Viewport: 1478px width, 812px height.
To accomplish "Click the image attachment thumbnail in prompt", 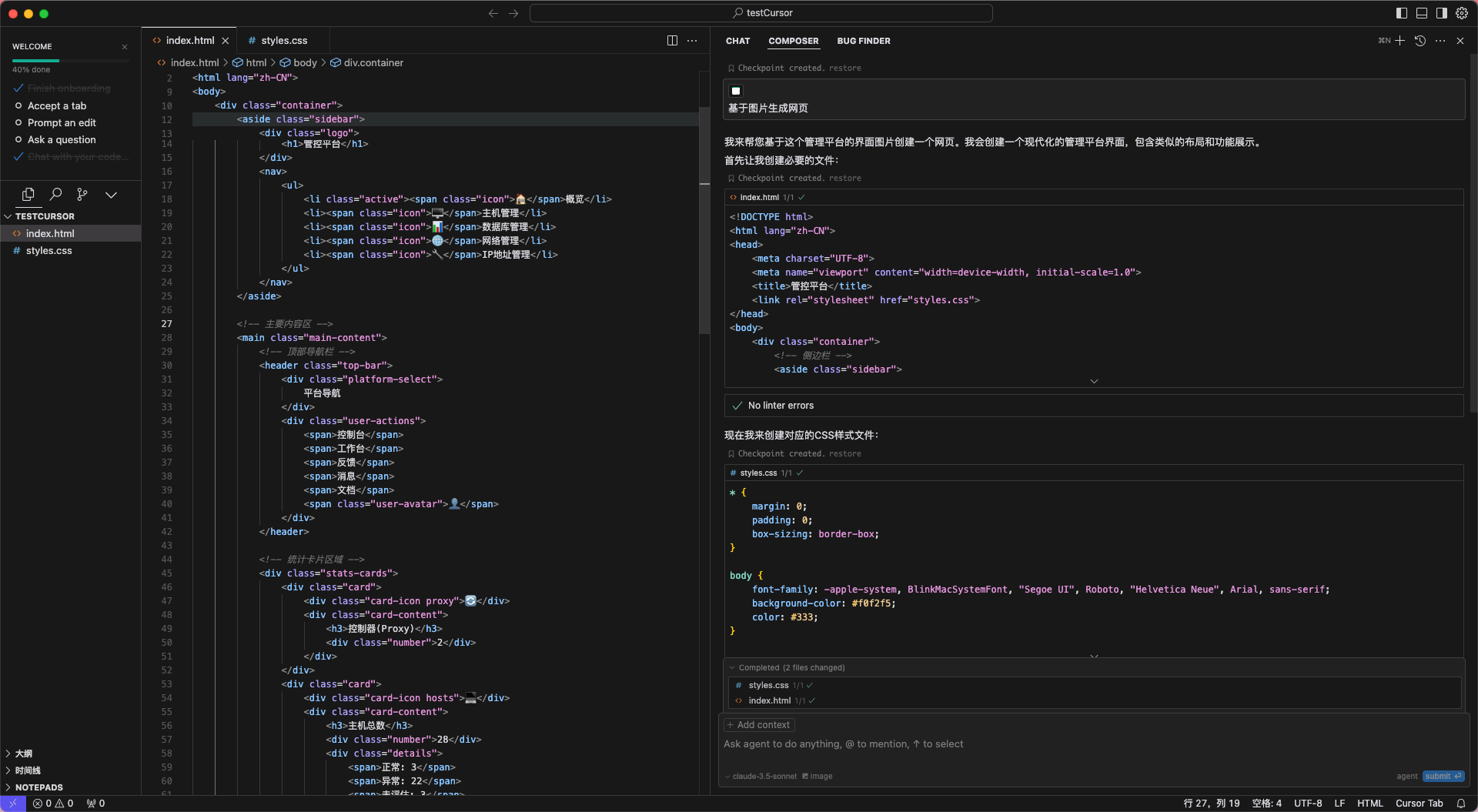I will (736, 91).
